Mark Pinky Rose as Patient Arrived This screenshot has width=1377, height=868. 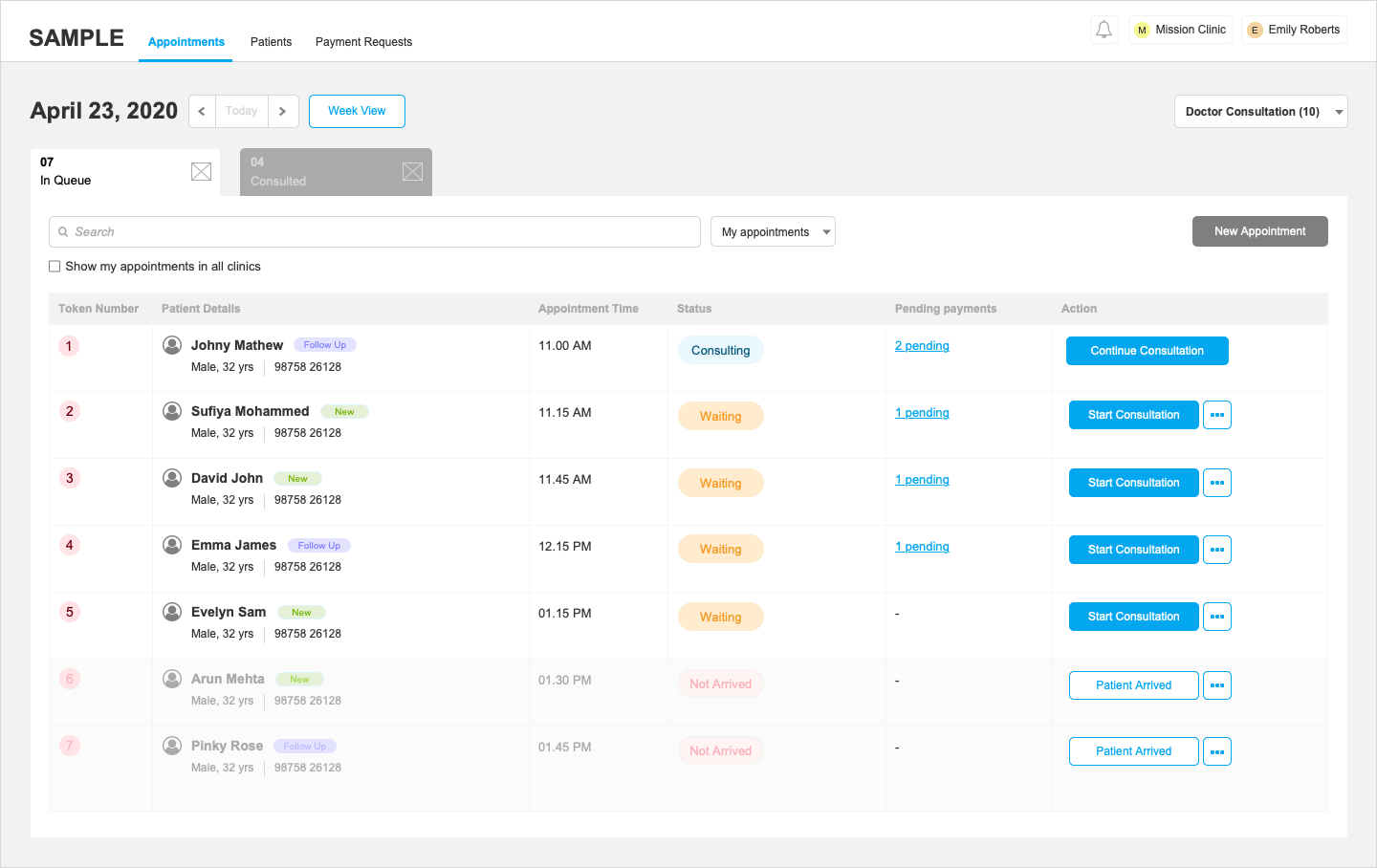1134,751
